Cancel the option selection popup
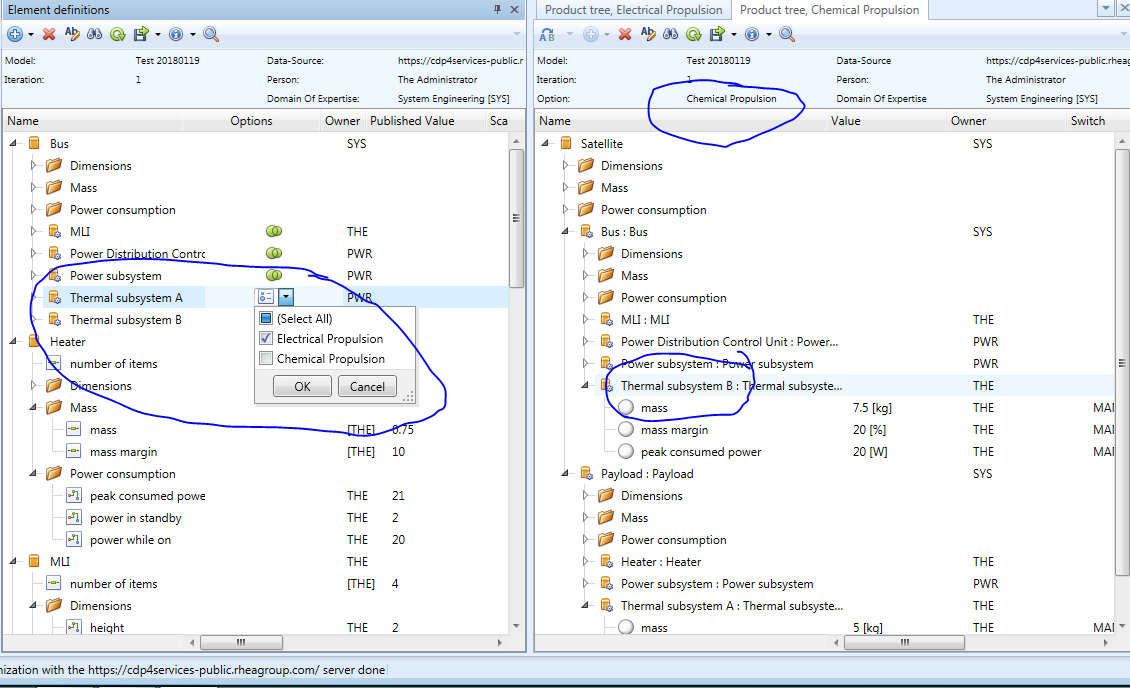This screenshot has width=1130, height=688. pyautogui.click(x=366, y=385)
